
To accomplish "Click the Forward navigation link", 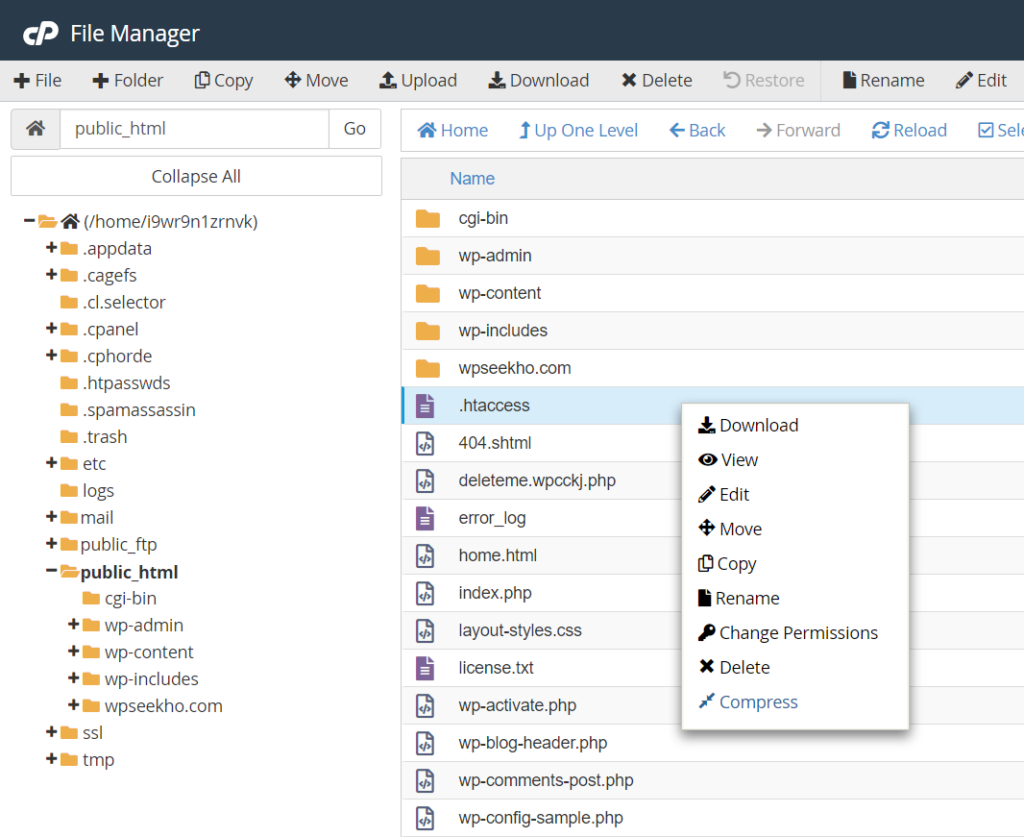I will click(x=798, y=131).
